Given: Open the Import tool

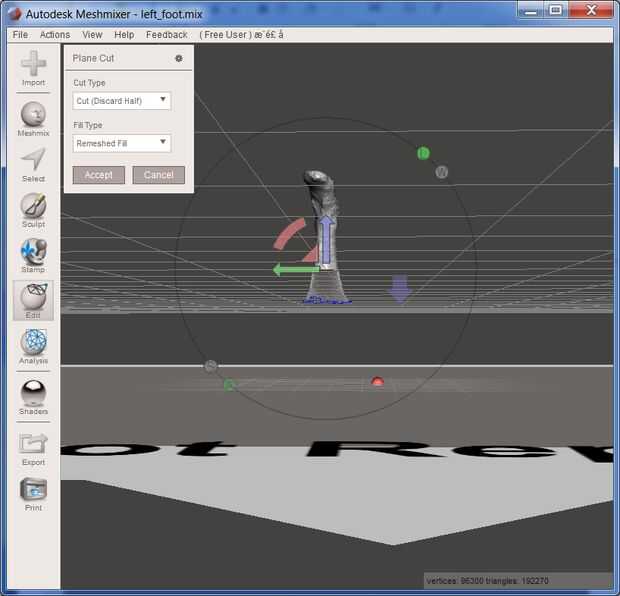Looking at the screenshot, I should click(x=33, y=68).
